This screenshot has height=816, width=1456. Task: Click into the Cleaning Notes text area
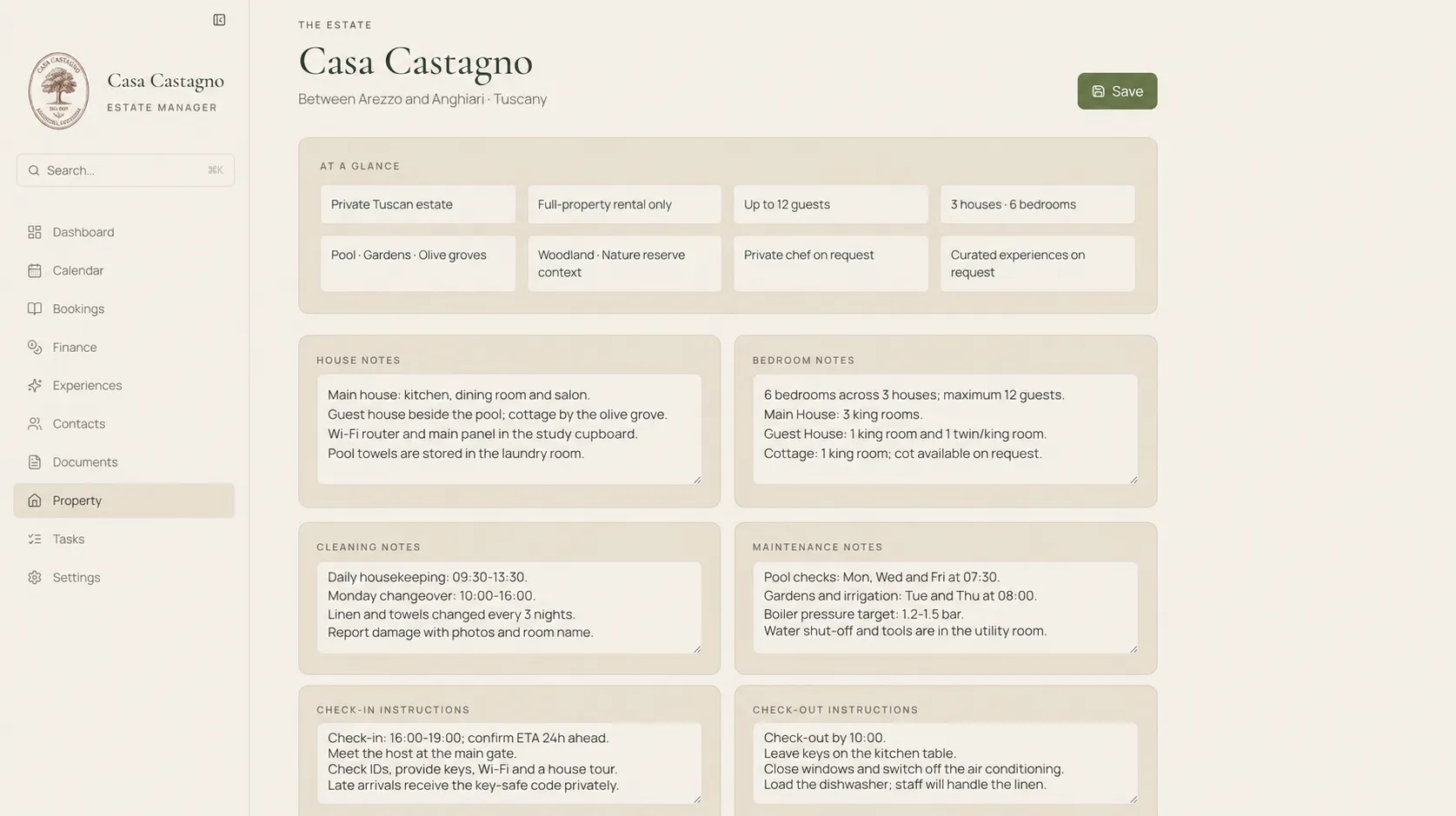(x=509, y=607)
